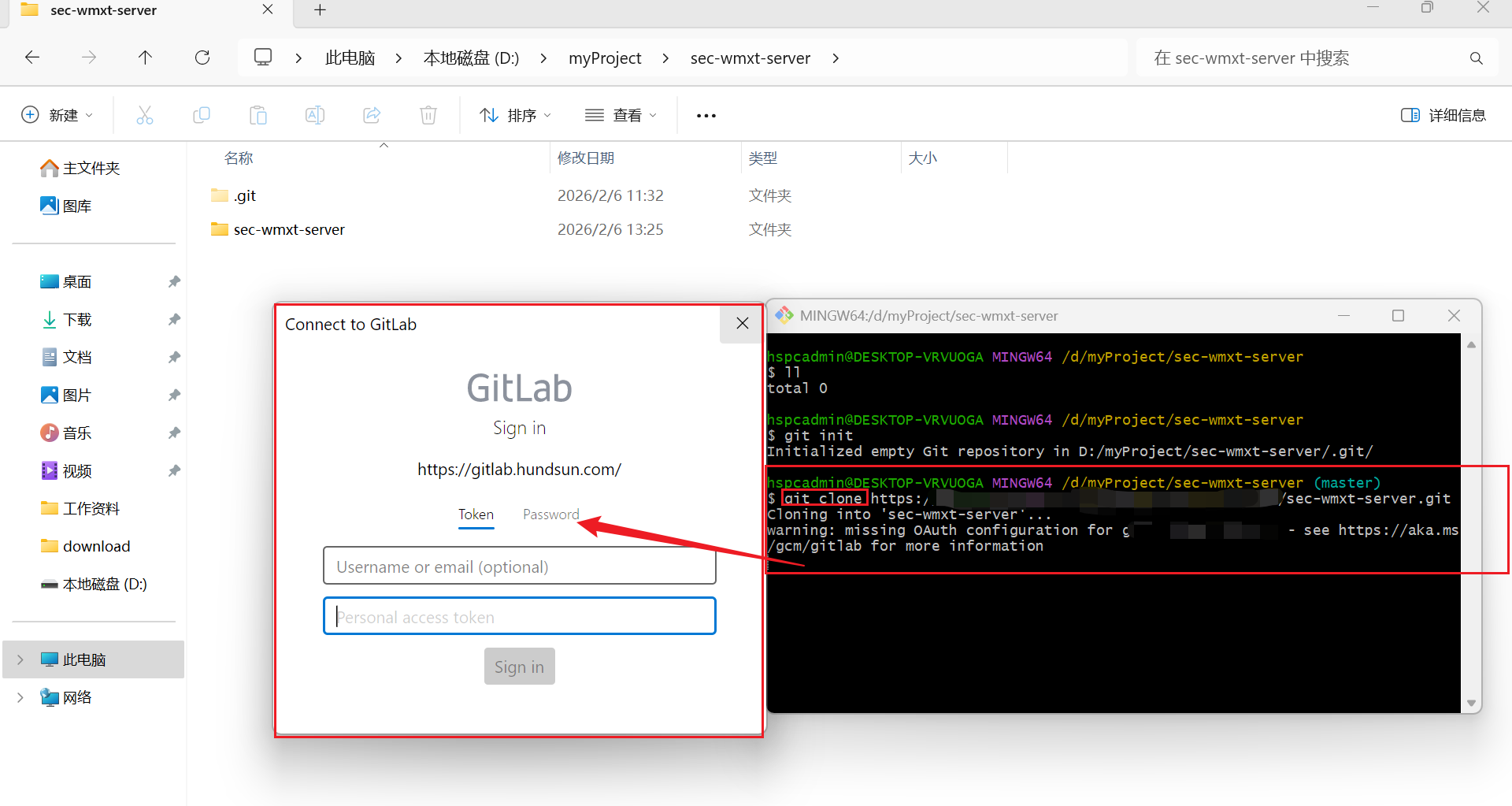The image size is (1512, 806).
Task: Click the Rename icon in toolbar
Action: pos(315,115)
